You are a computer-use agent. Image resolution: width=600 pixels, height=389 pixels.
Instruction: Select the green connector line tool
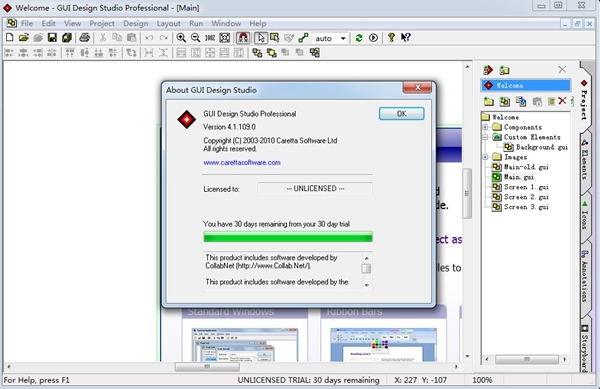[303, 37]
